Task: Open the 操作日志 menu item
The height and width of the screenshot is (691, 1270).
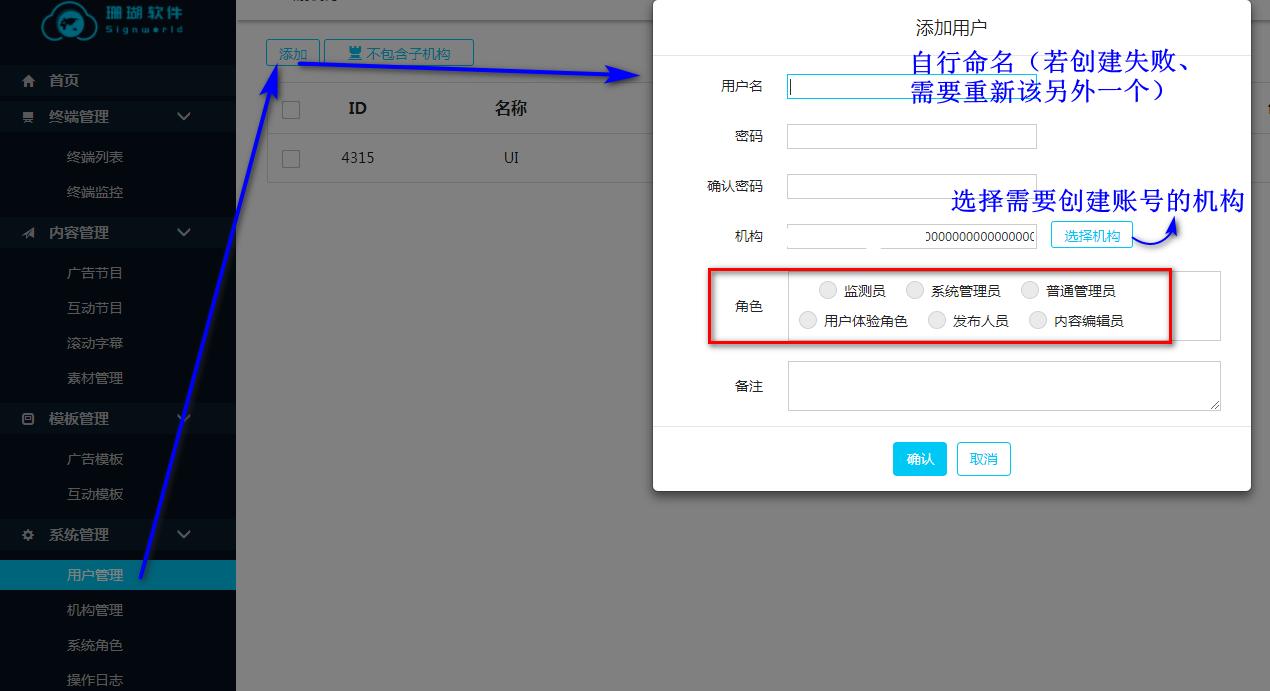Action: tap(95, 679)
